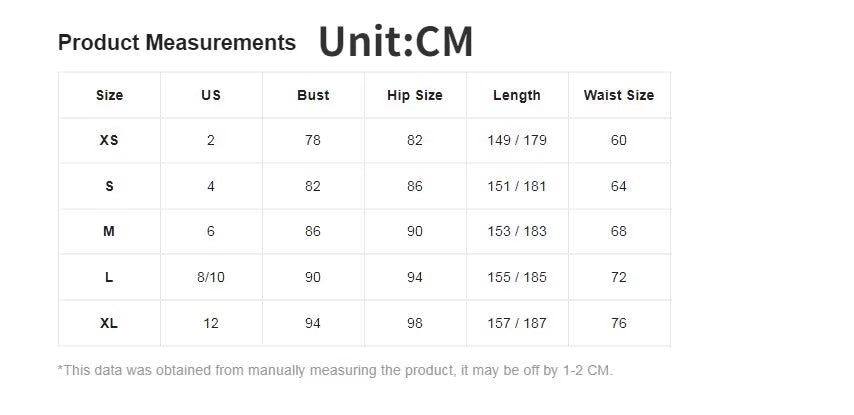
Task: Select the XS size row label
Action: (109, 140)
